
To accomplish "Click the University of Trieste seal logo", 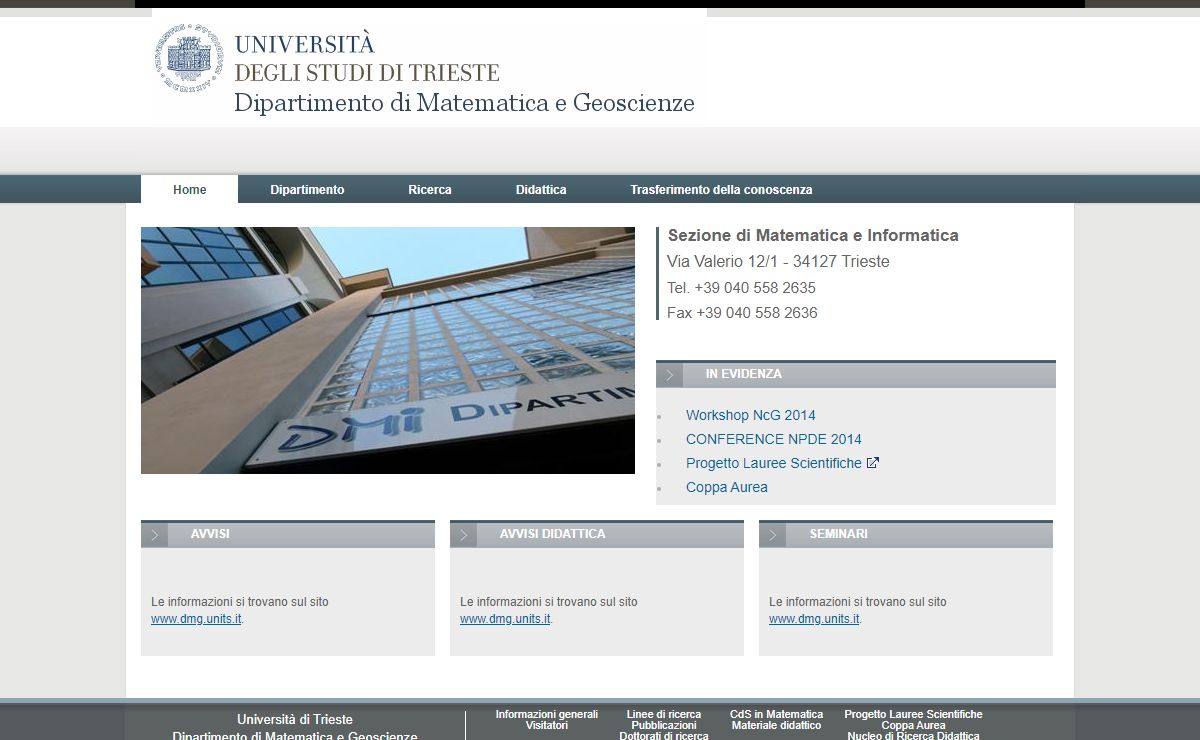I will tap(189, 58).
